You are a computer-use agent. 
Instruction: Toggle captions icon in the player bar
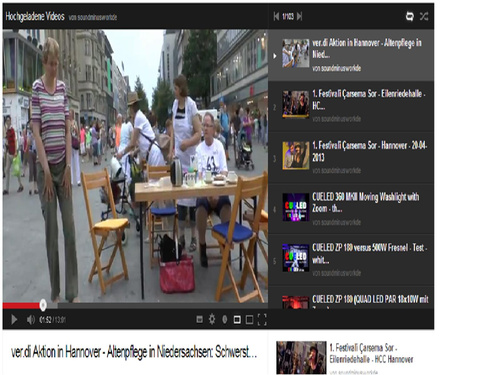[199, 320]
